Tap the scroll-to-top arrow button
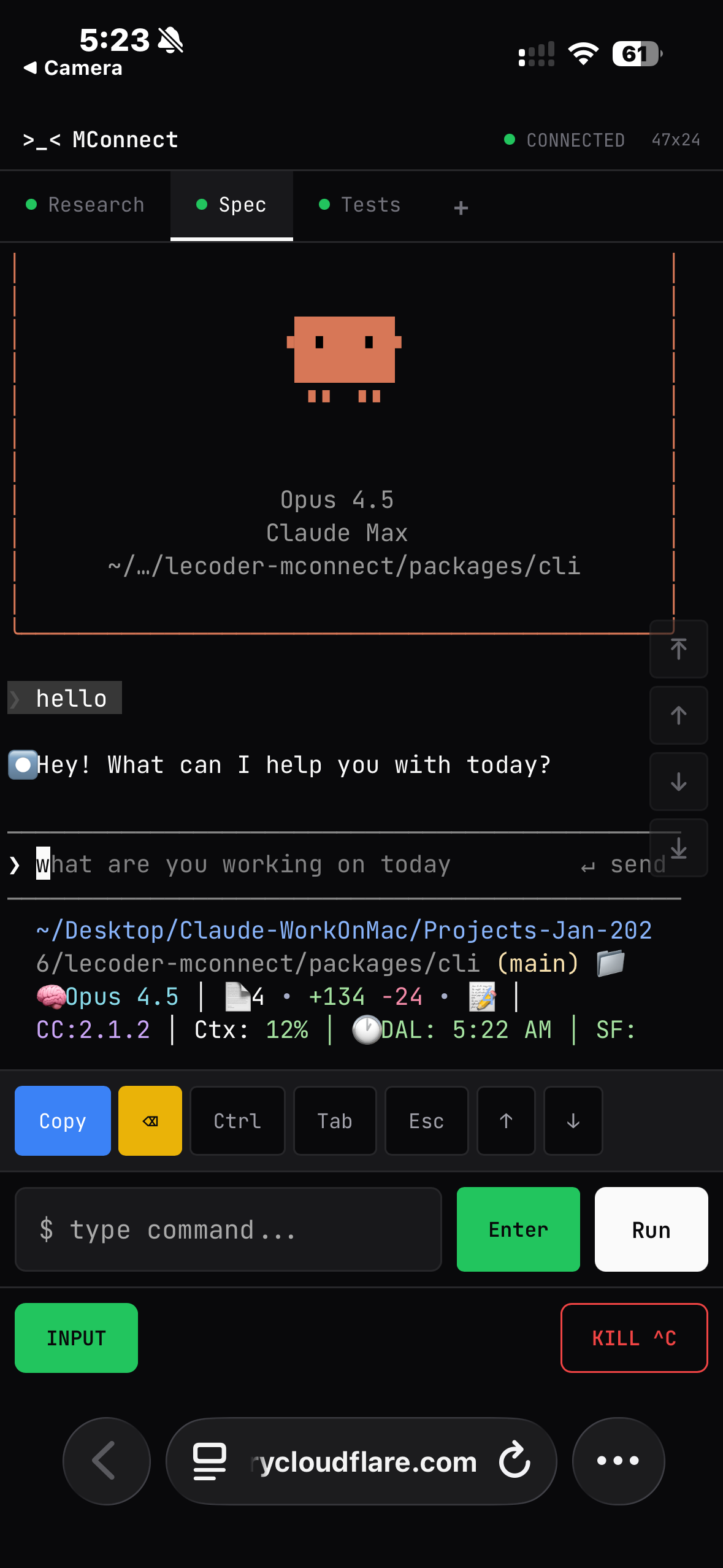Viewport: 723px width, 1568px height. tap(678, 649)
